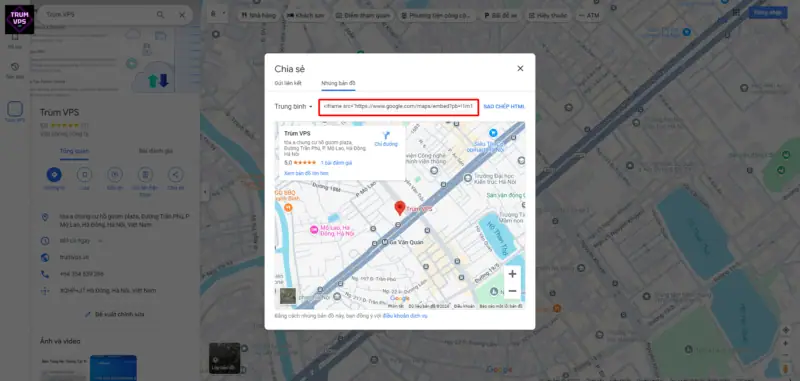Click the send-to-phone icon in sidebar
This screenshot has height=381, width=800.
[145, 175]
